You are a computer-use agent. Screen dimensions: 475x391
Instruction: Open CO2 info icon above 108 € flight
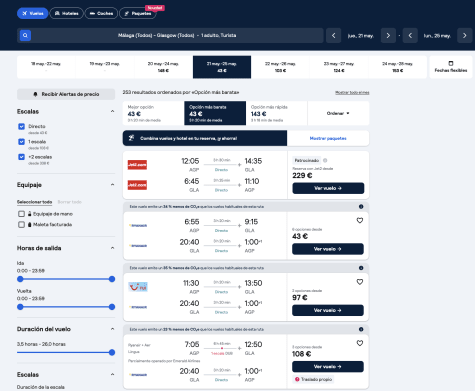361,329
